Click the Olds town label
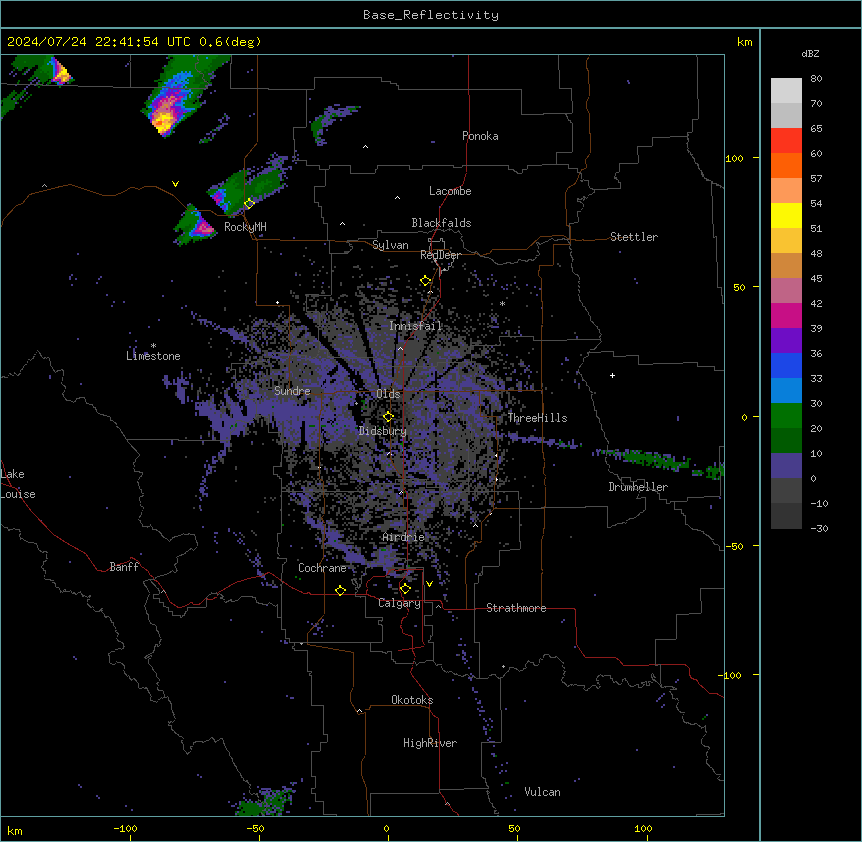The image size is (862, 842). [x=388, y=394]
